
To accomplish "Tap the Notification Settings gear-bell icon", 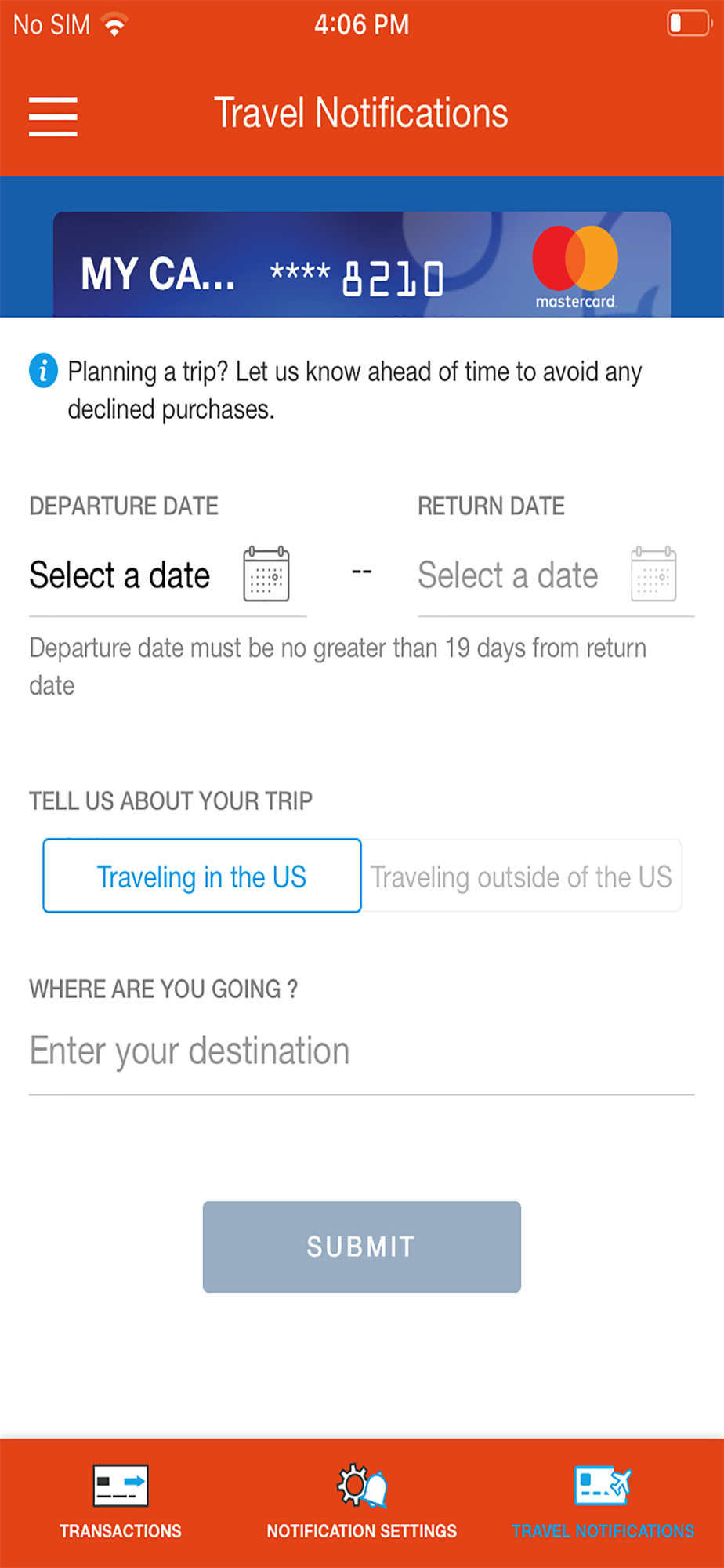I will pyautogui.click(x=362, y=1485).
